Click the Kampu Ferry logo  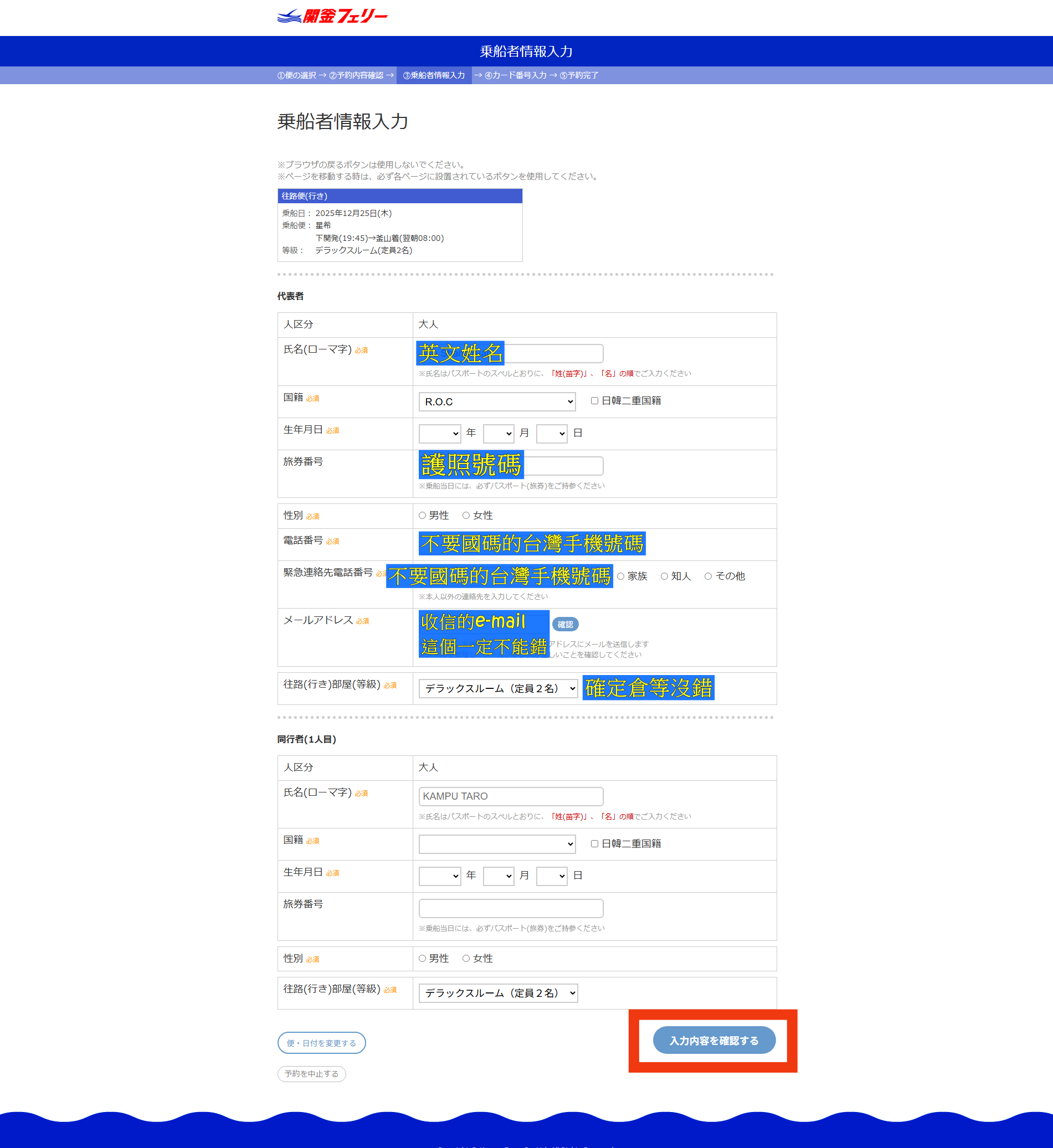(x=332, y=16)
